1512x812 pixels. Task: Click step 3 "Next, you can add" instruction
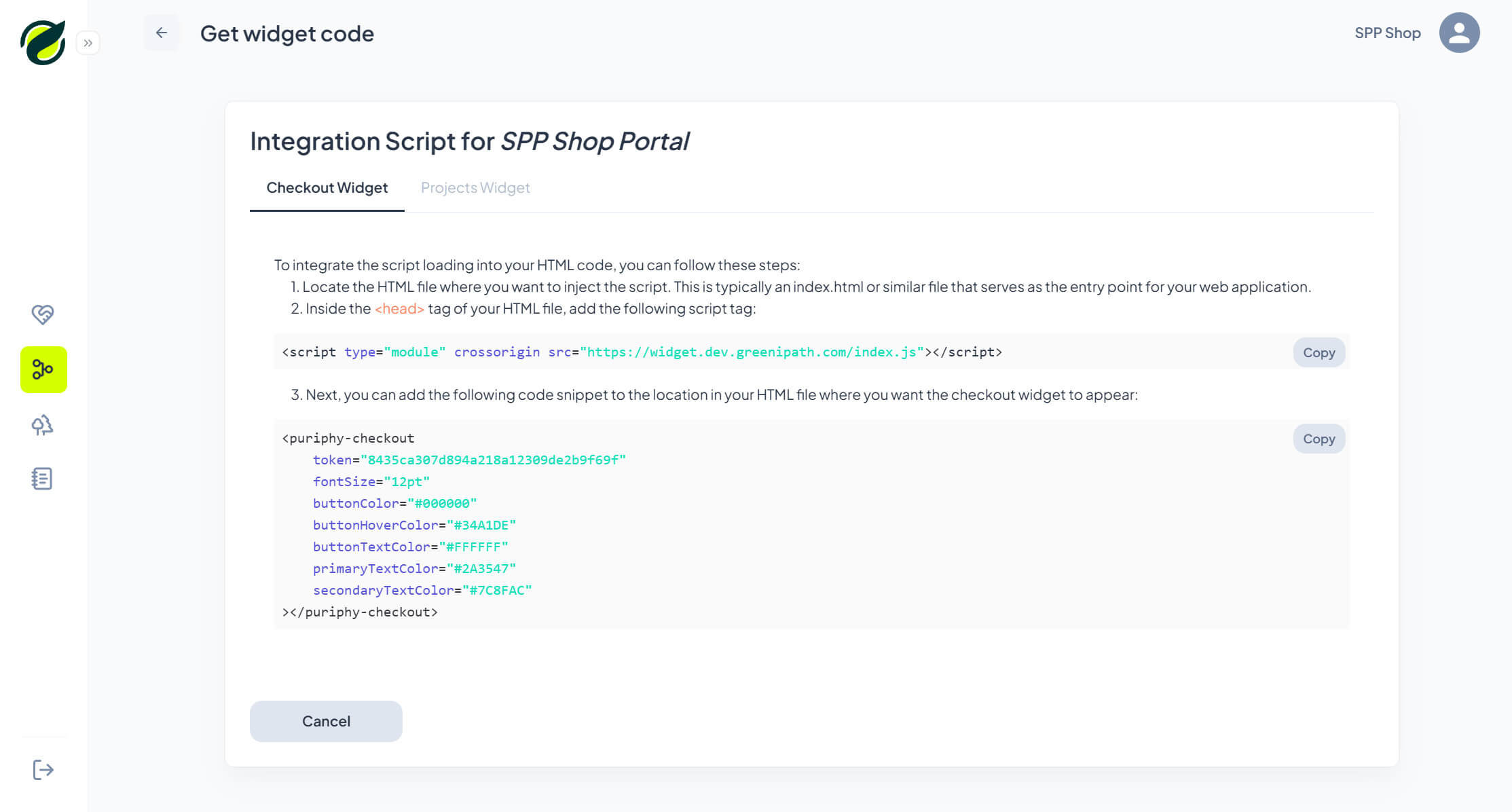click(714, 394)
